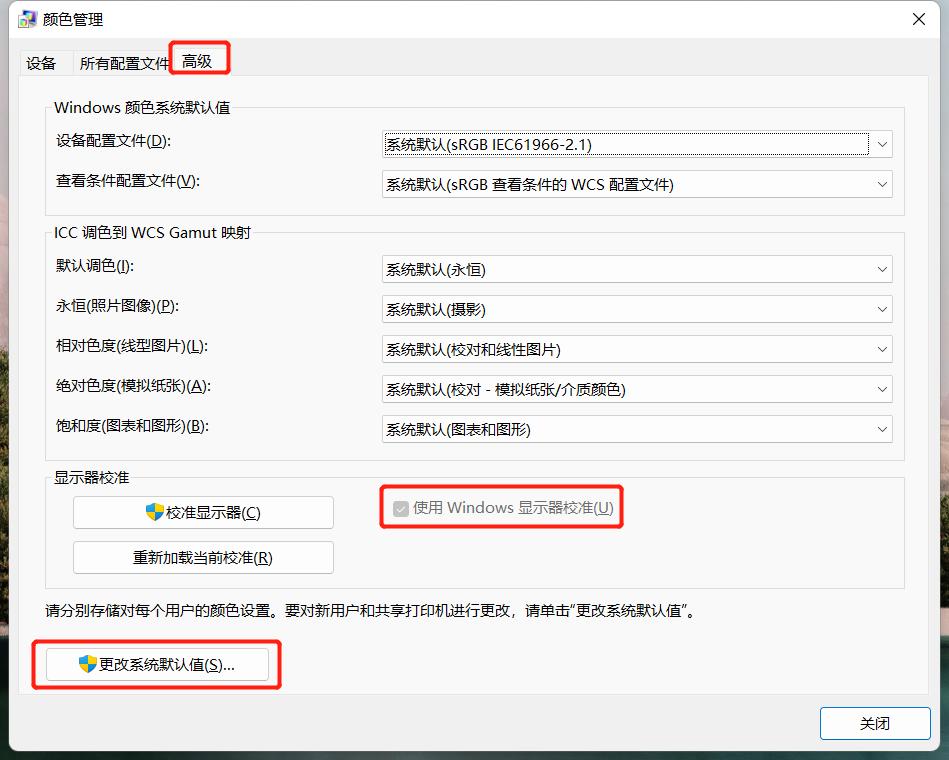Expand the 饱和度(图表和图形) dropdown
Screen dimensions: 949x760
pos(881,428)
